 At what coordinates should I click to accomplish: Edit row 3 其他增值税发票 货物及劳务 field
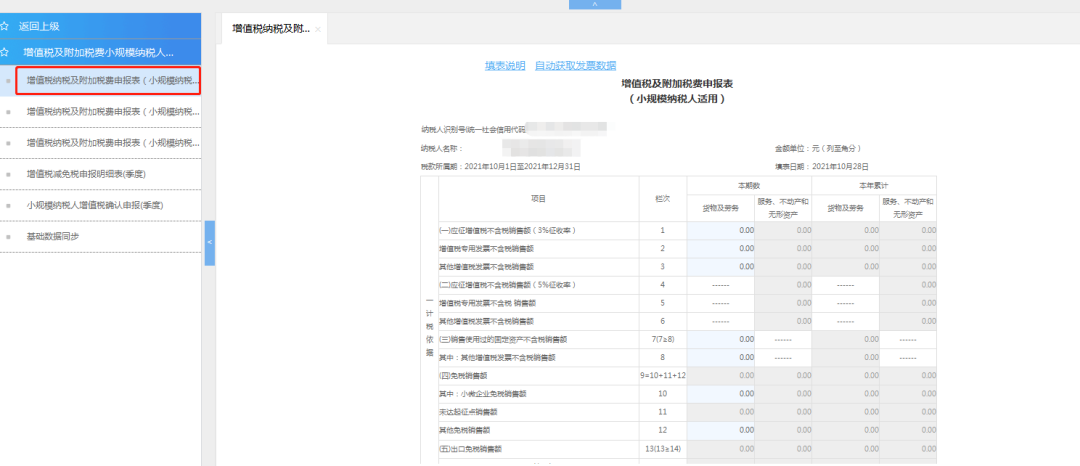[721, 266]
